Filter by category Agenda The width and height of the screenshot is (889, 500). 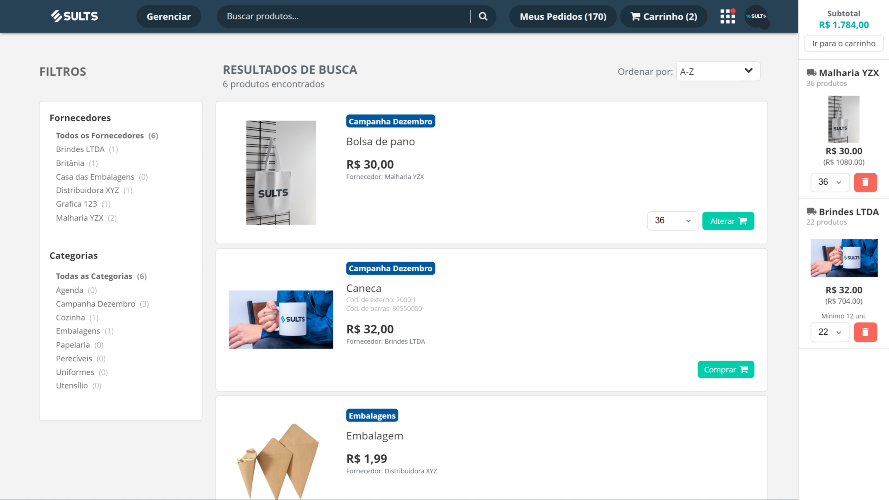[76, 290]
